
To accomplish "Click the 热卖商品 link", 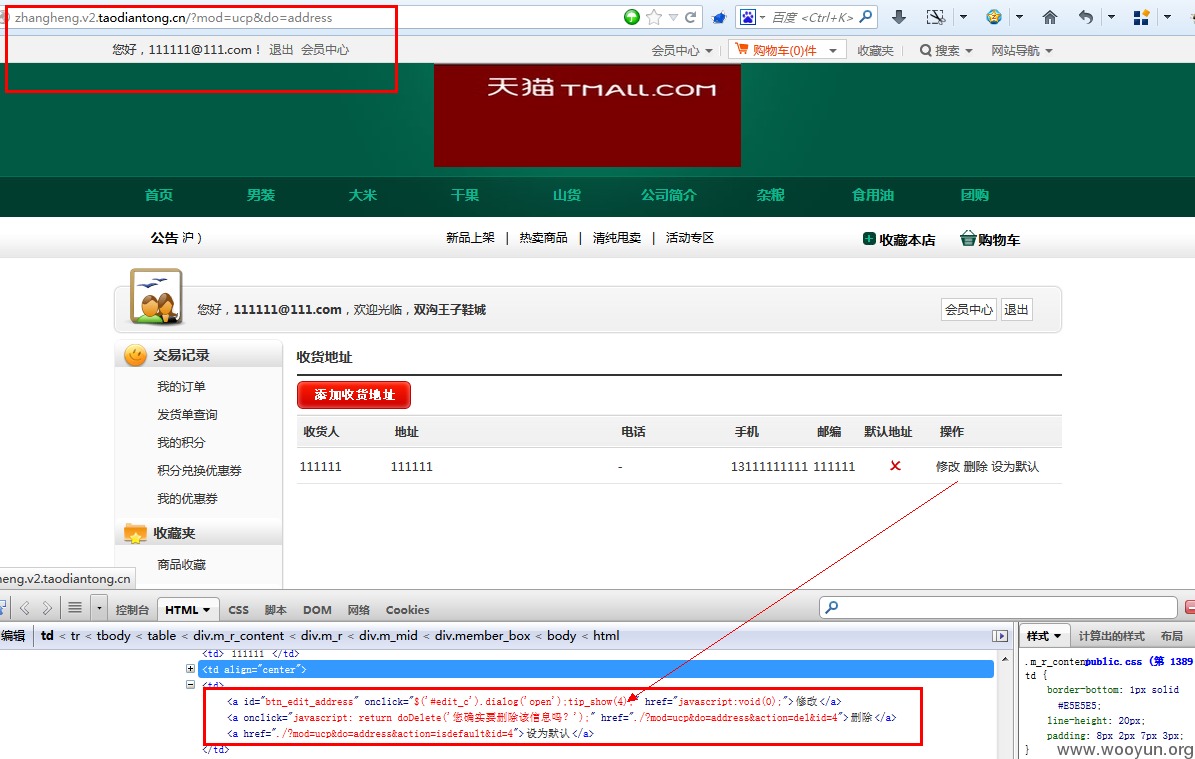I will pos(543,238).
